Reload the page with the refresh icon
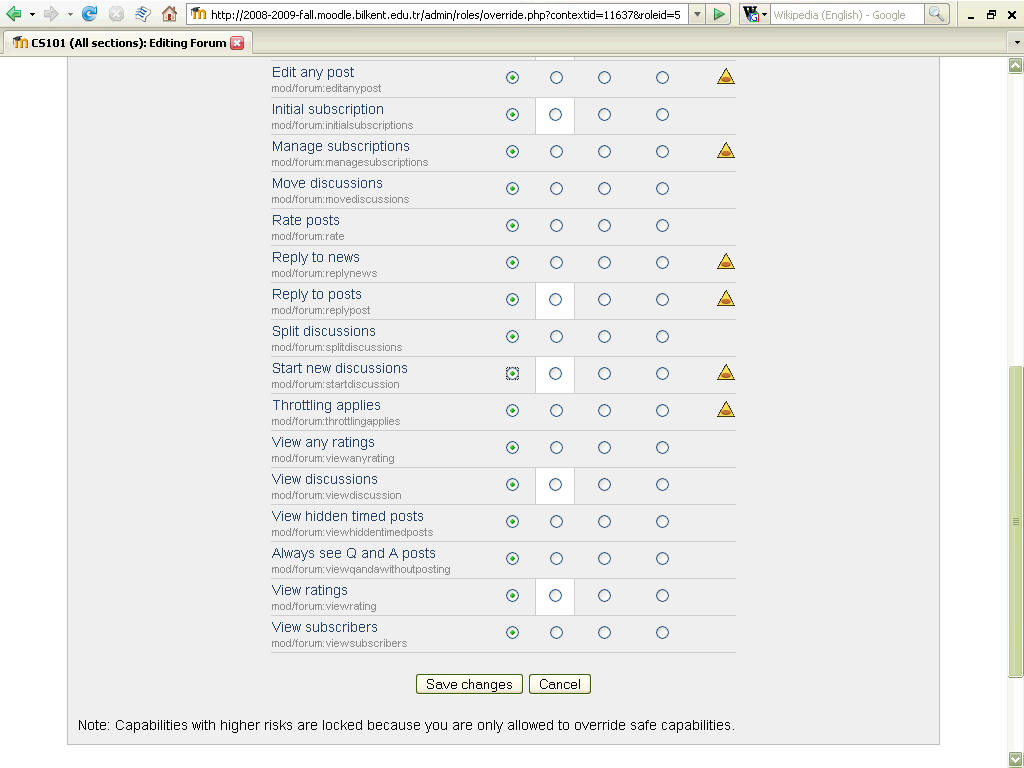 (x=89, y=14)
